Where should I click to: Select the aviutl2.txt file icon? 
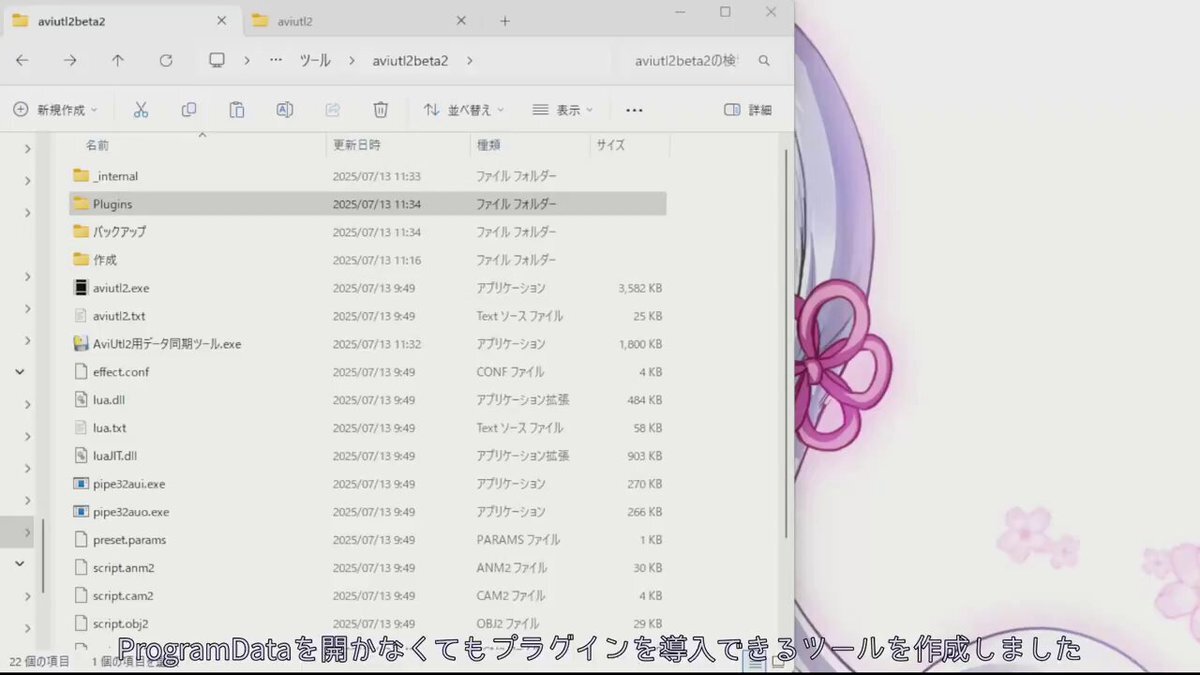82,316
